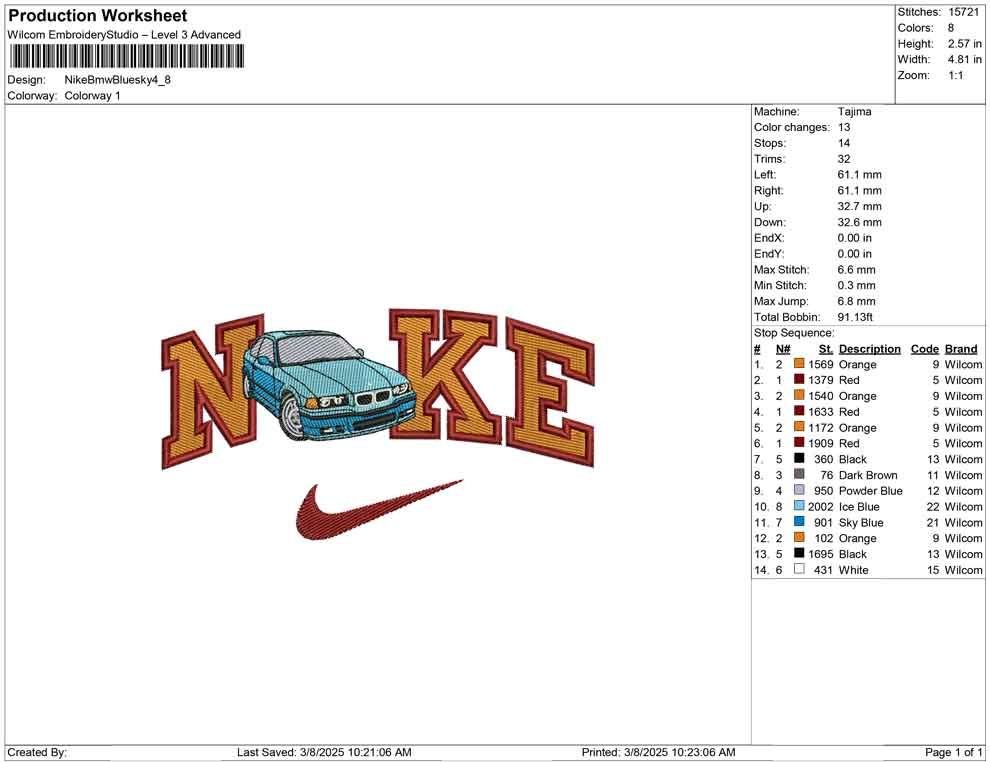
Task: Click the min stitch value '0.3 mm'
Action: click(x=856, y=285)
